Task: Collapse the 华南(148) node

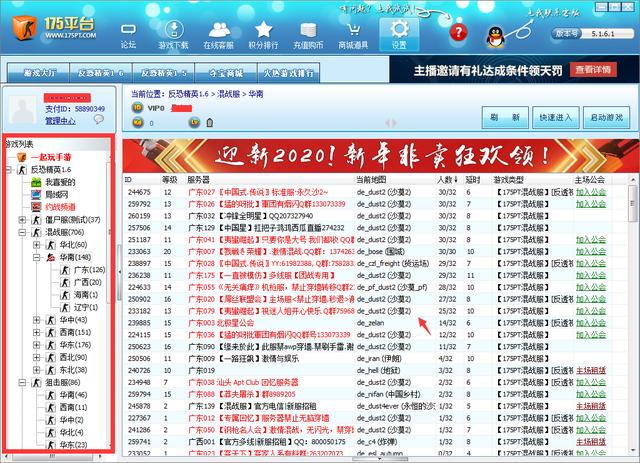Action: pos(36,257)
